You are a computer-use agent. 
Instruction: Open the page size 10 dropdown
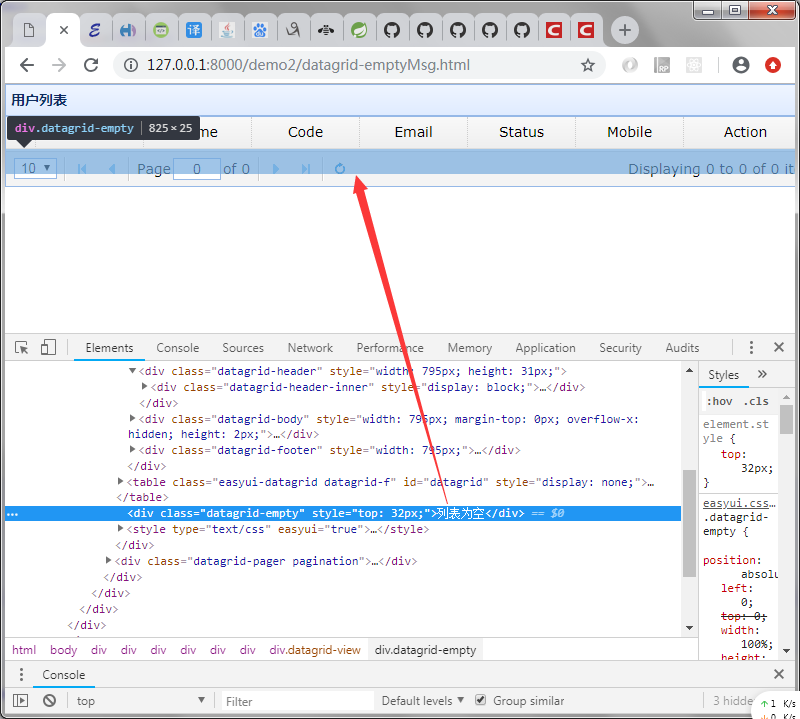coord(35,168)
